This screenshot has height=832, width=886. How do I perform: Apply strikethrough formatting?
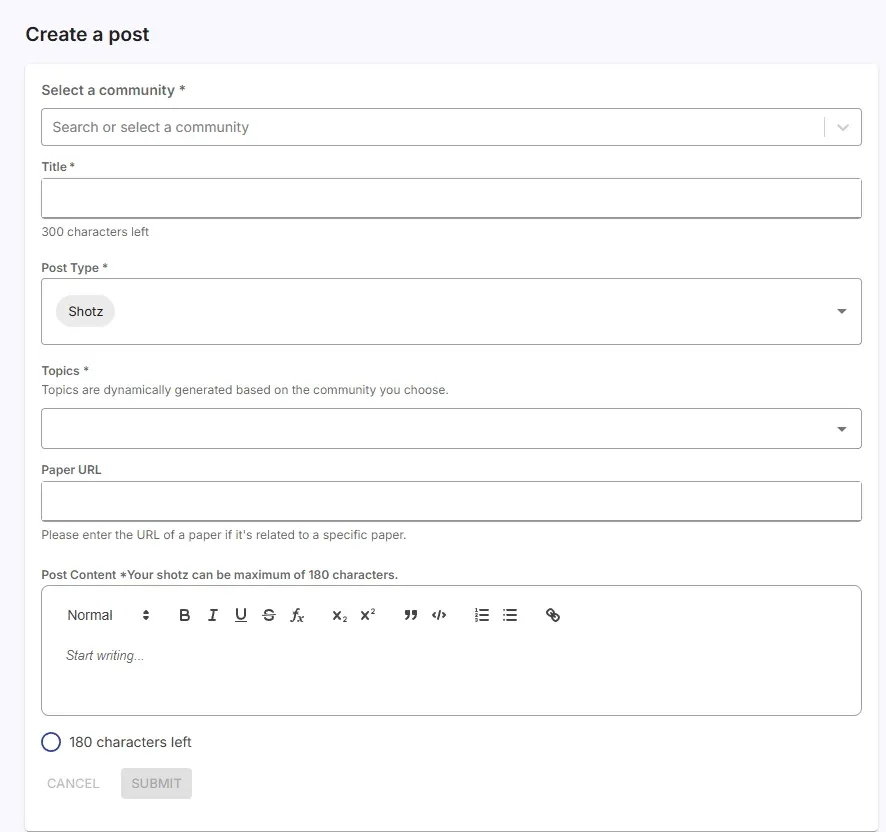pyautogui.click(x=268, y=614)
